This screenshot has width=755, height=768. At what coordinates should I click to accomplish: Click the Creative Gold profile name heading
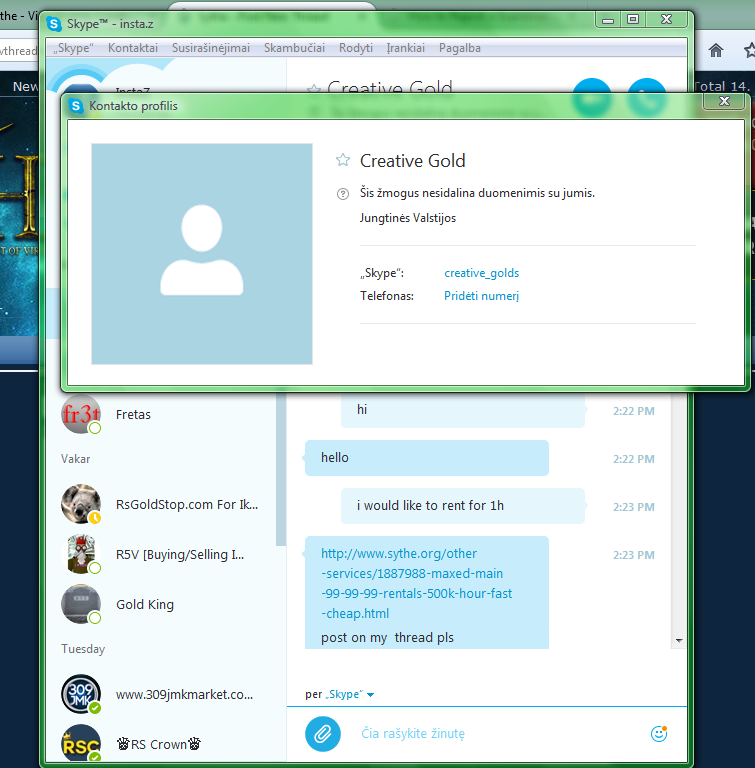coord(413,161)
